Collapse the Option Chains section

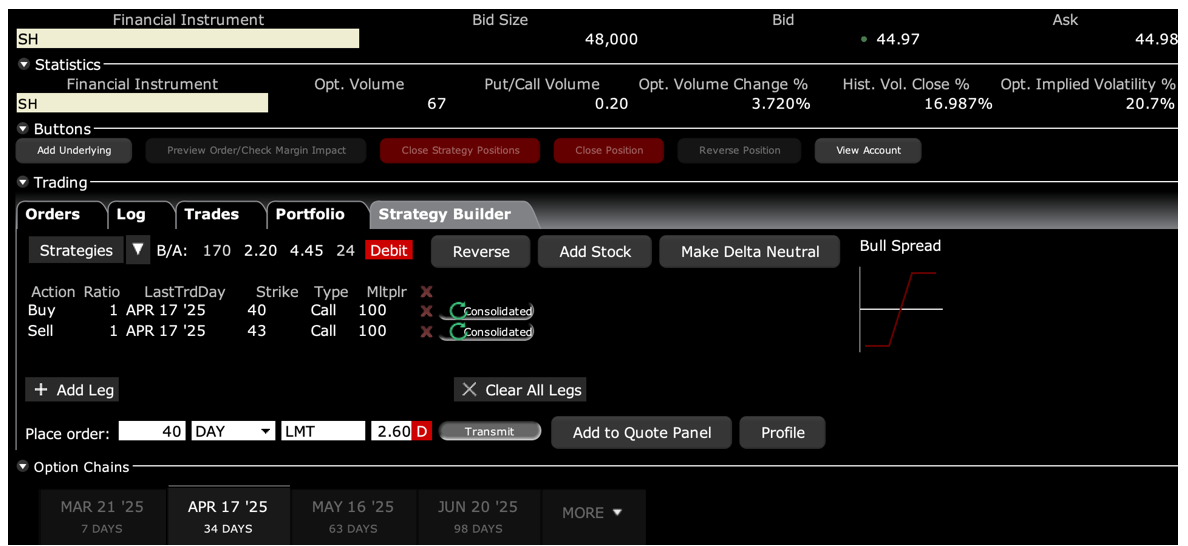pos(24,467)
